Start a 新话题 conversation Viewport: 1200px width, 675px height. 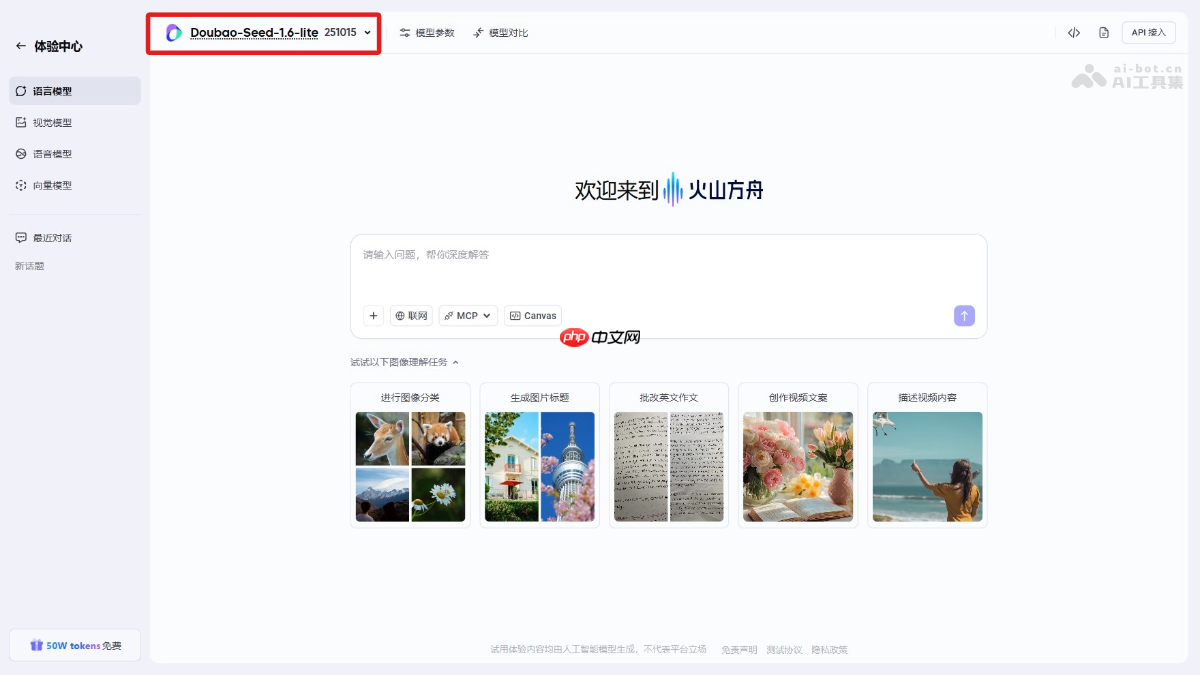point(30,265)
